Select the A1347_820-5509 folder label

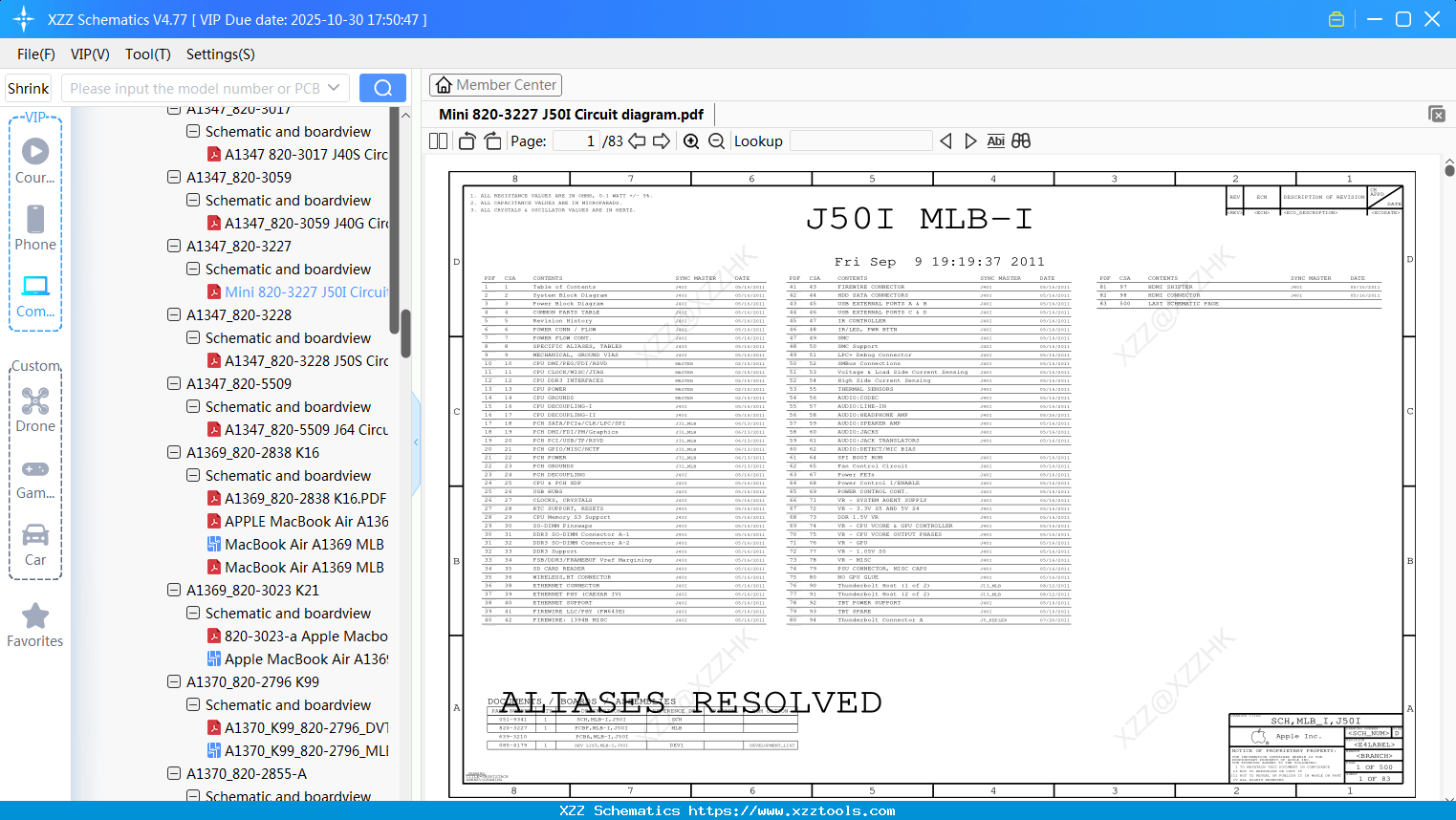239,384
